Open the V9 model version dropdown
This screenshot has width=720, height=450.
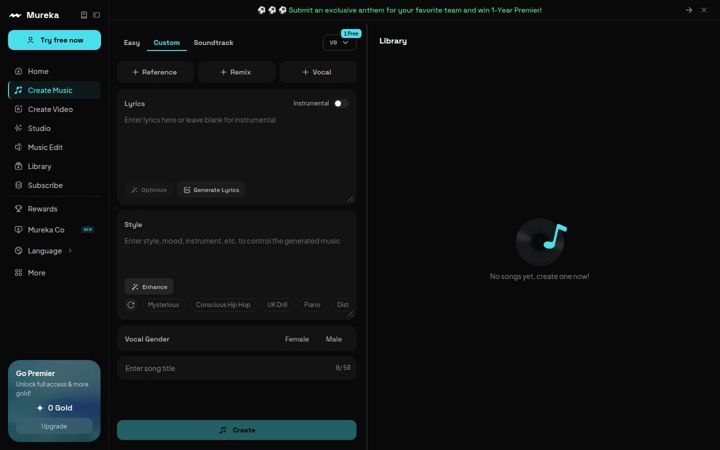(x=339, y=43)
